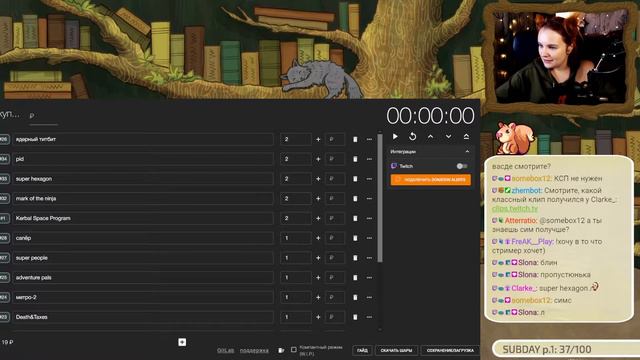This screenshot has width=640, height=360.
Task: Open more options for super people
Action: click(369, 258)
